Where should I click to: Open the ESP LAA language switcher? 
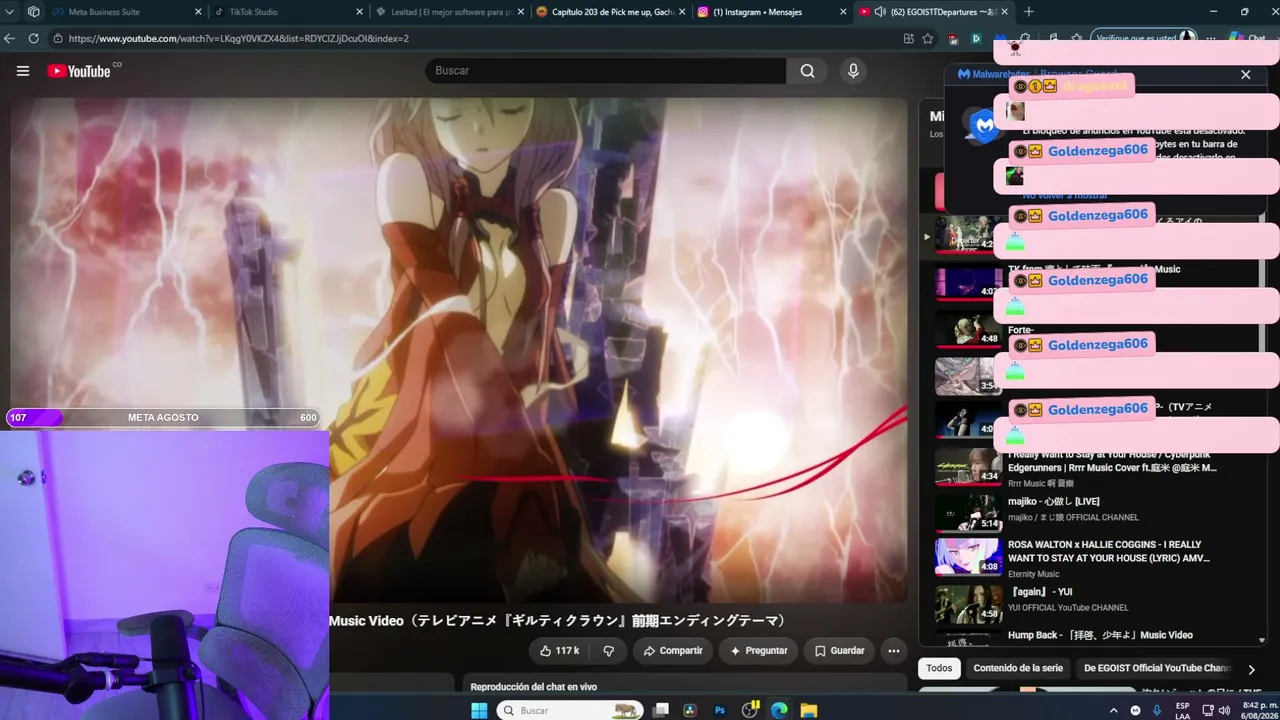coord(1183,710)
